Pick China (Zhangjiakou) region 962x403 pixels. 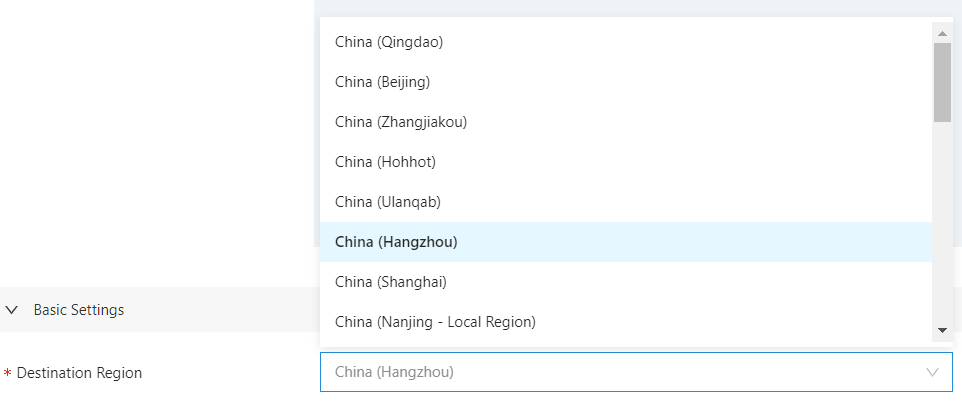pyautogui.click(x=401, y=122)
